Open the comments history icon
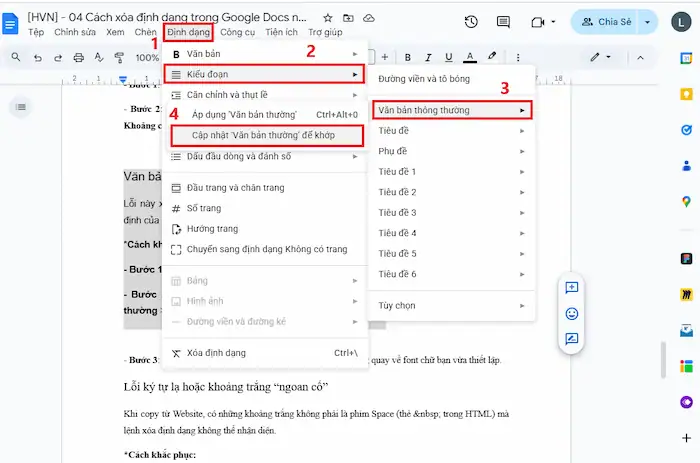 (x=505, y=22)
